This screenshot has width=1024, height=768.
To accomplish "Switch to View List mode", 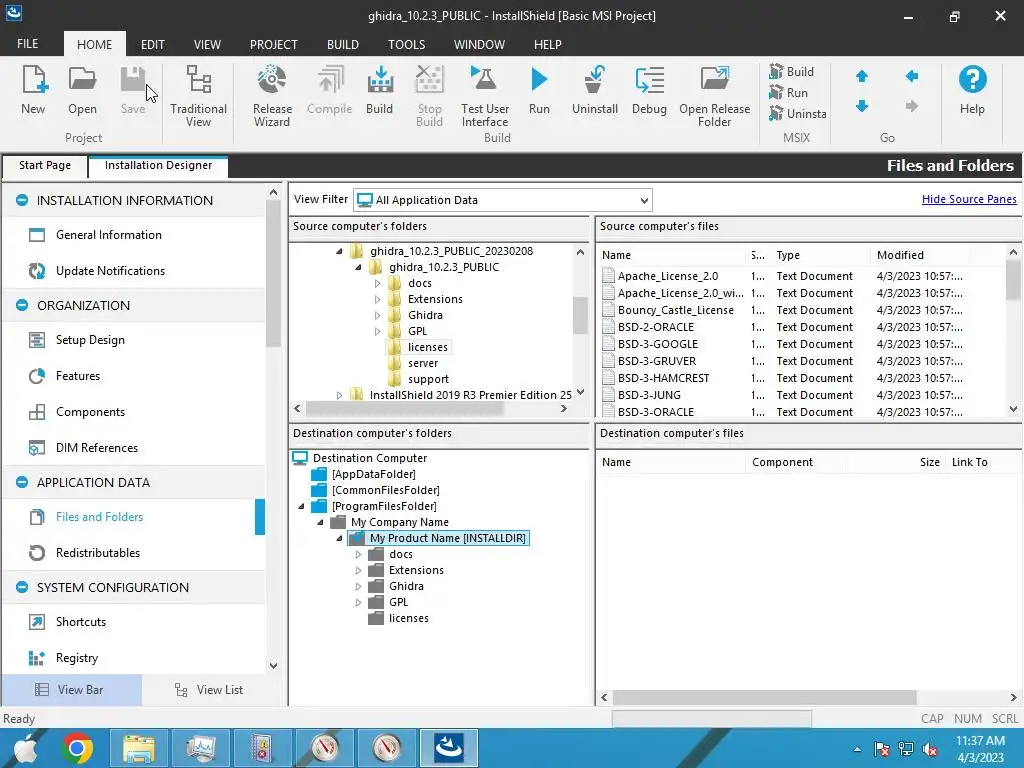I will pyautogui.click(x=209, y=690).
